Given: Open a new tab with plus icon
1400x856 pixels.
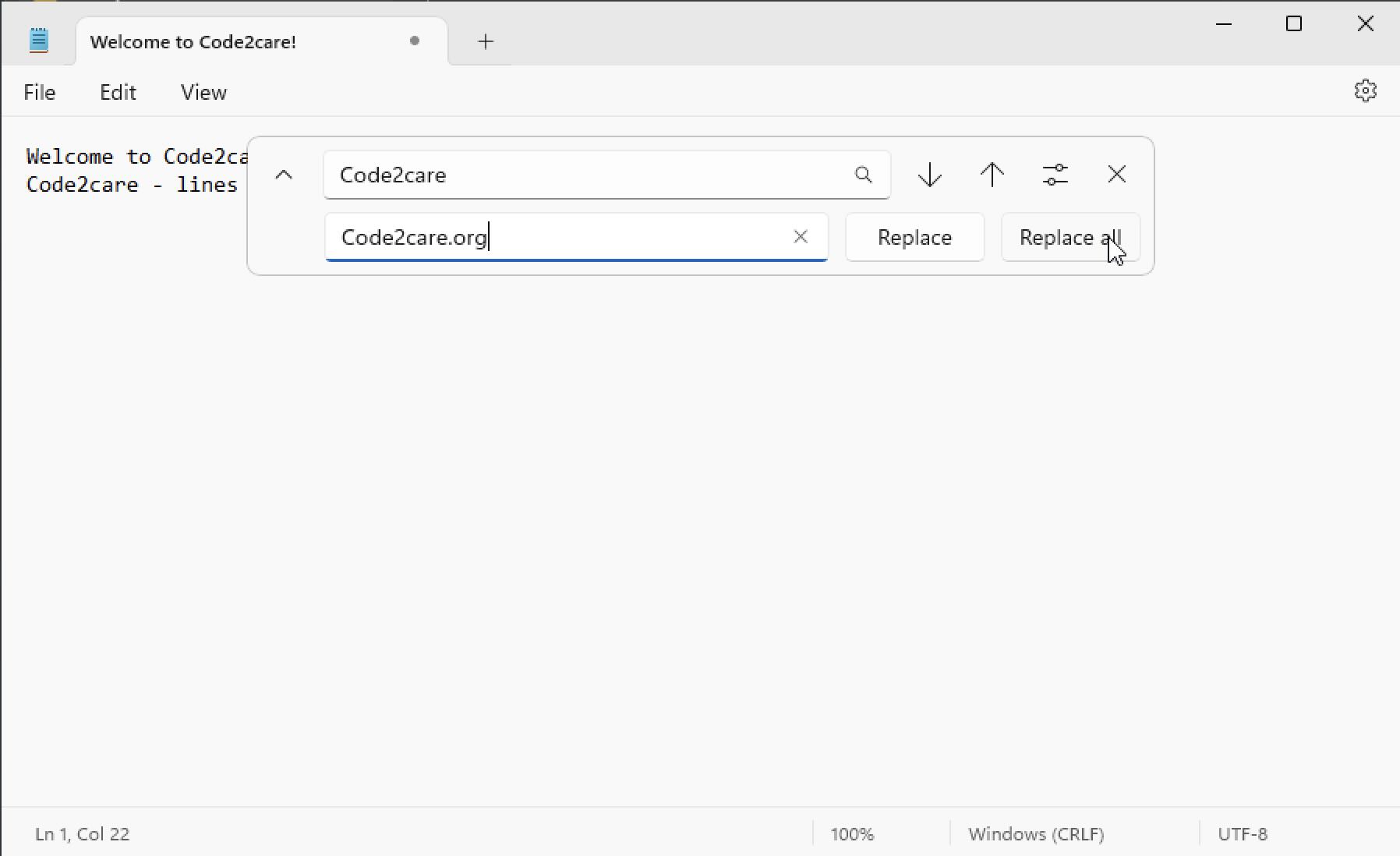Looking at the screenshot, I should point(485,41).
